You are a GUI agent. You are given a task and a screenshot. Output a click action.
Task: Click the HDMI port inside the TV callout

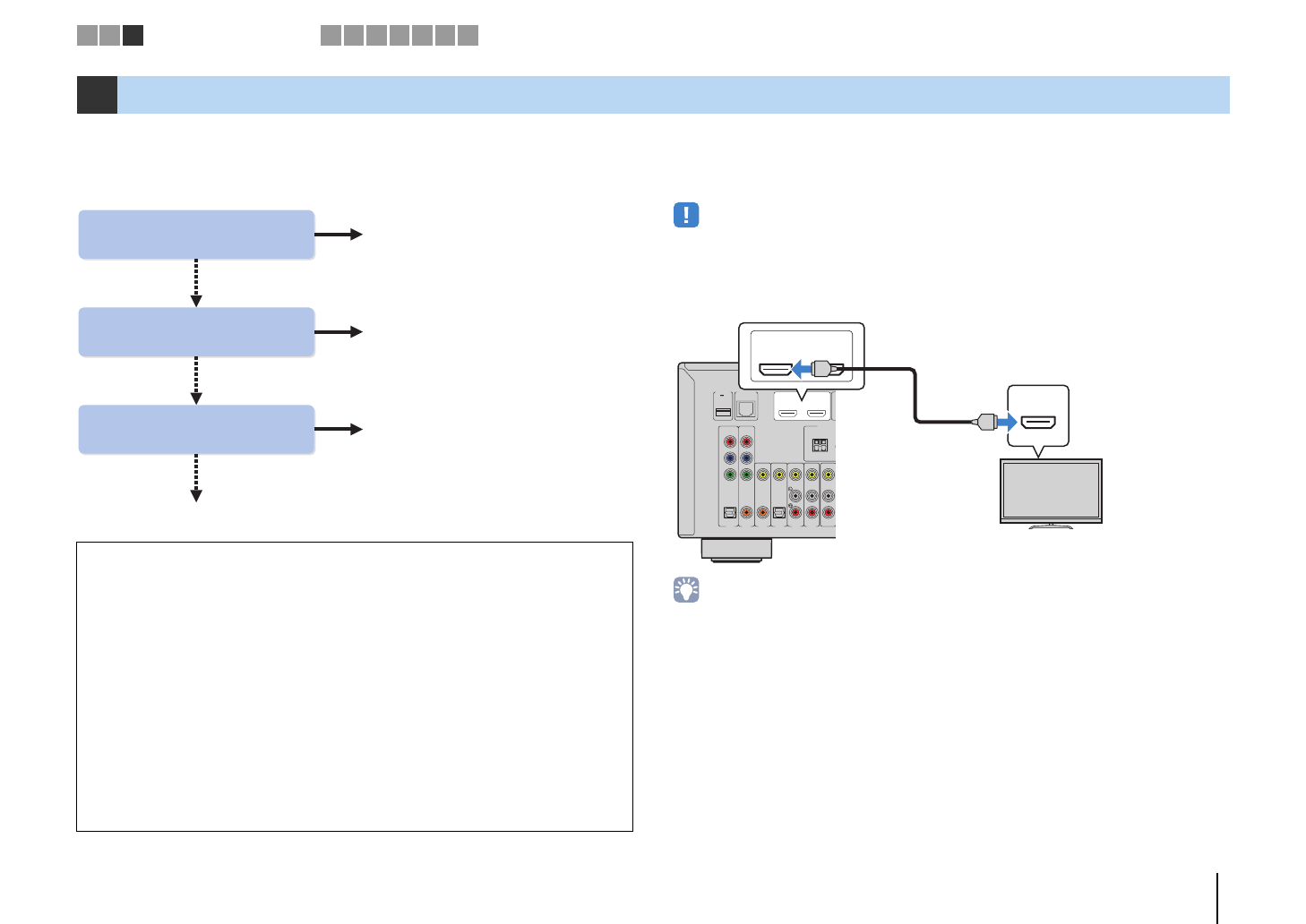[x=1038, y=422]
